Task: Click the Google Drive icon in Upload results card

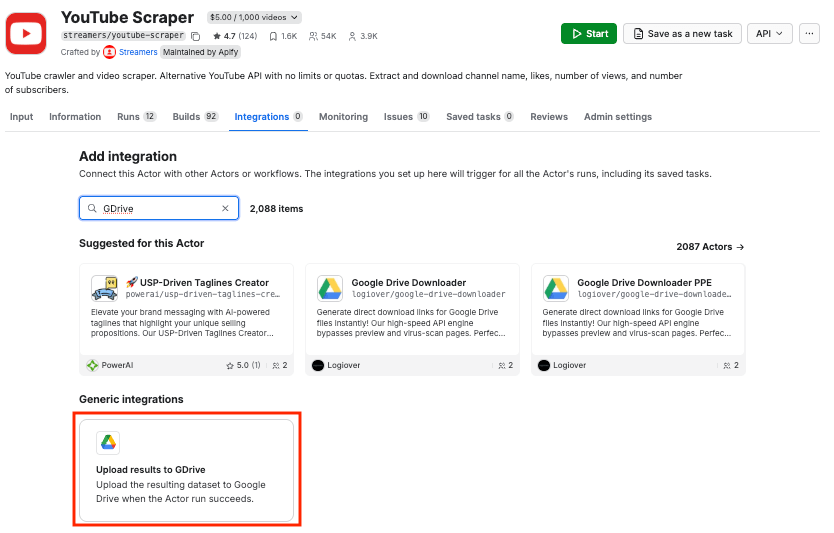Action: pyautogui.click(x=108, y=443)
